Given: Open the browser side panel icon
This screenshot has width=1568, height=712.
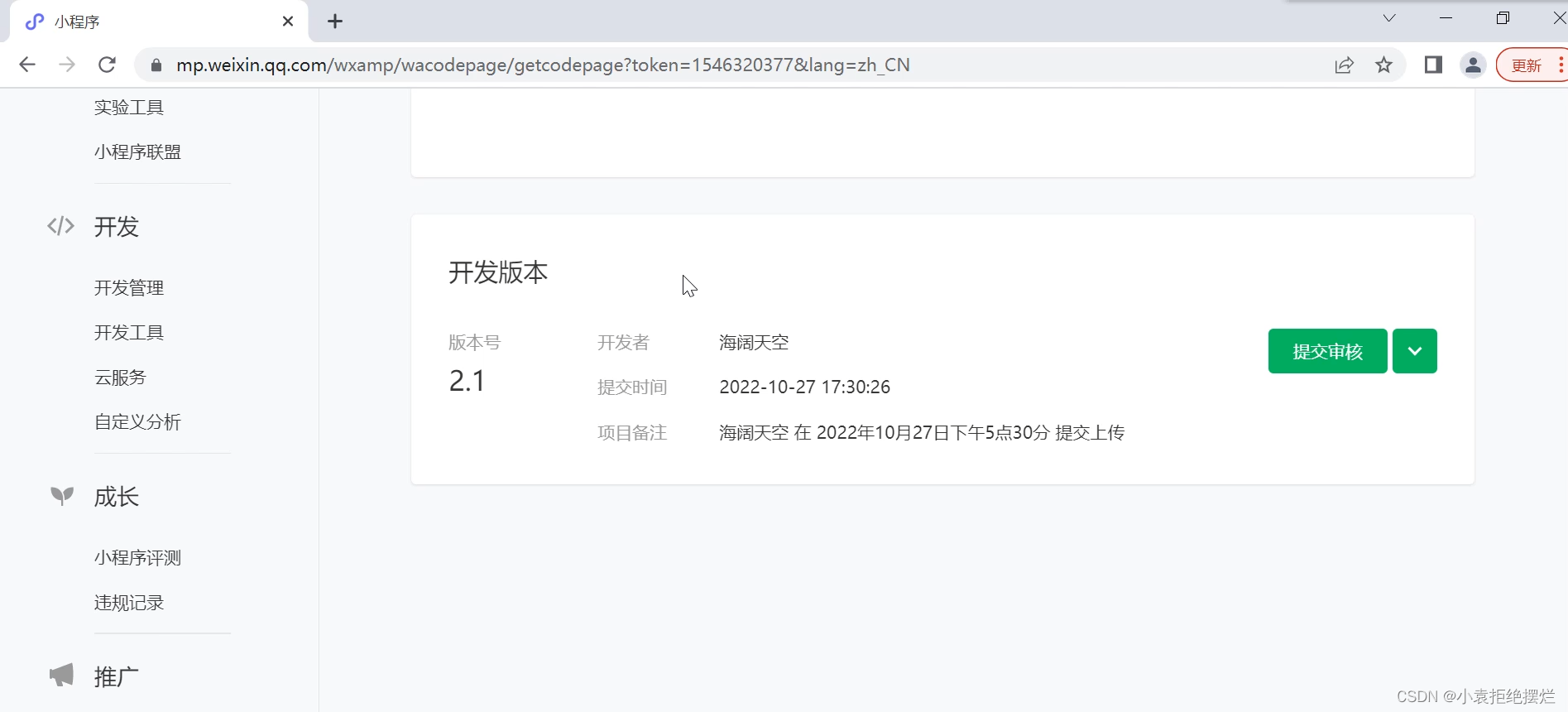Looking at the screenshot, I should click(1433, 65).
